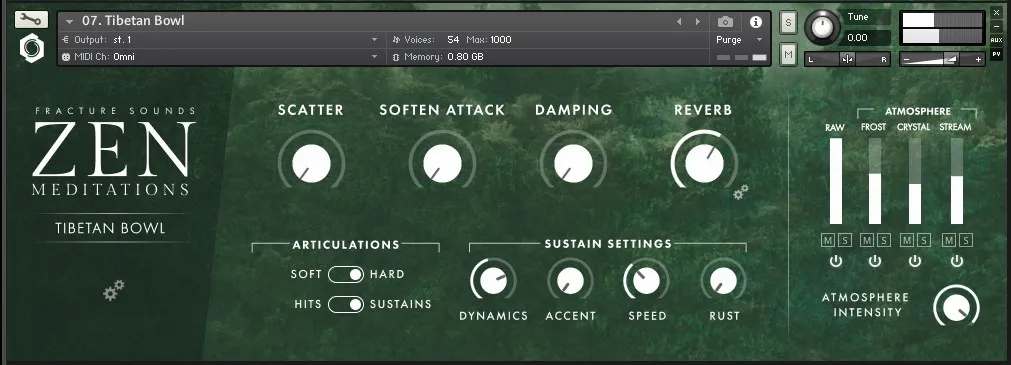Click the volume minus icon

point(907,59)
